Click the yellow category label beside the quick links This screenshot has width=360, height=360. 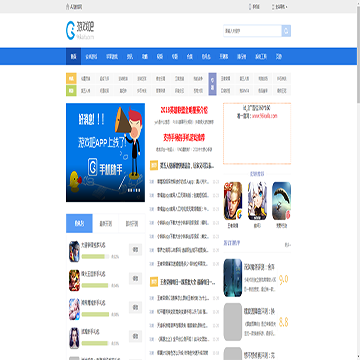pyautogui.click(x=71, y=78)
